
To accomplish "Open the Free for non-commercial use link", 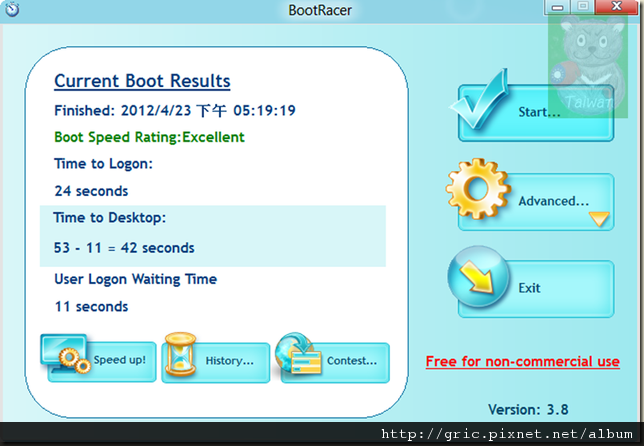I will coord(522,361).
